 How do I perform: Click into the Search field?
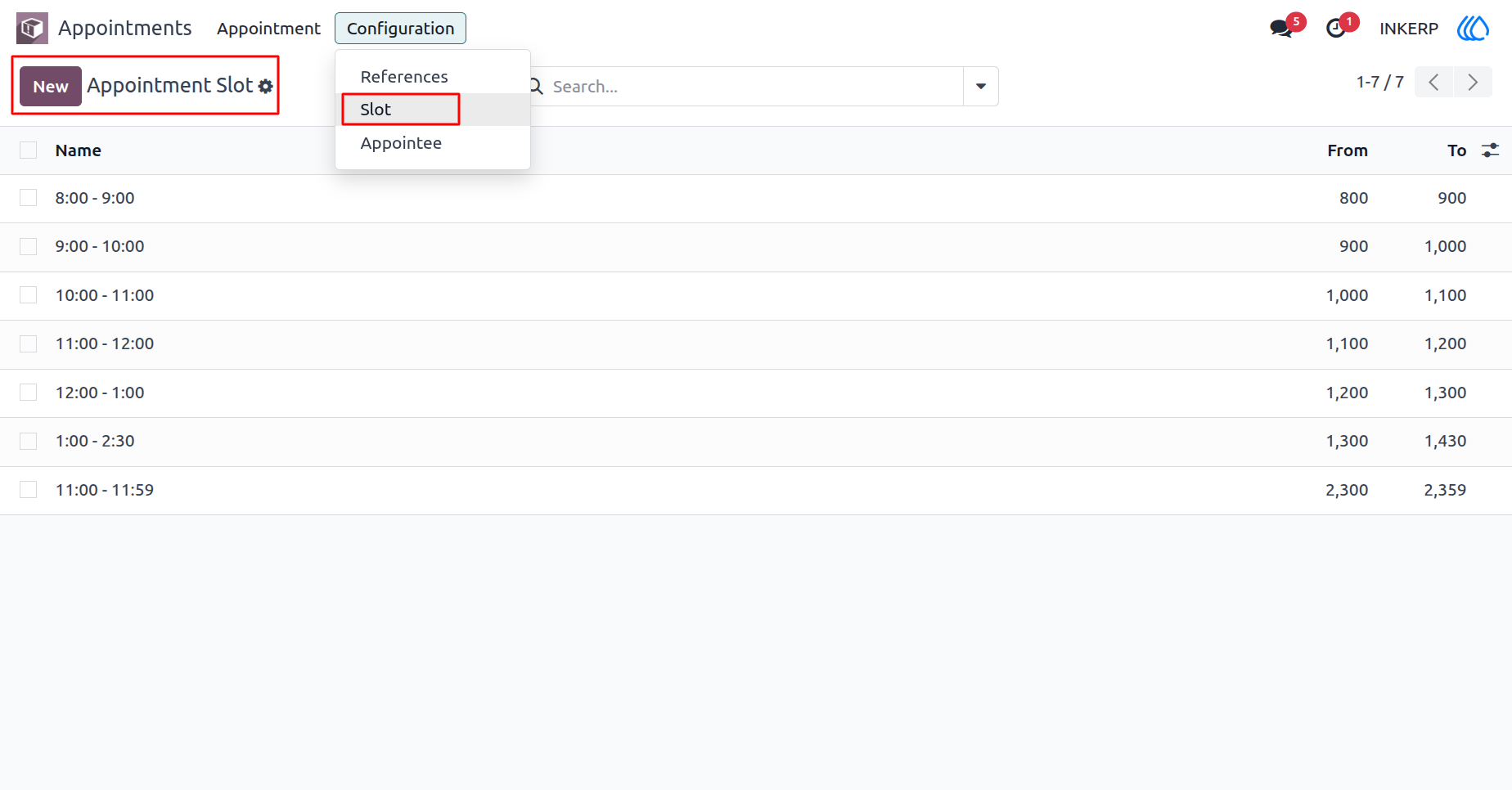[753, 86]
